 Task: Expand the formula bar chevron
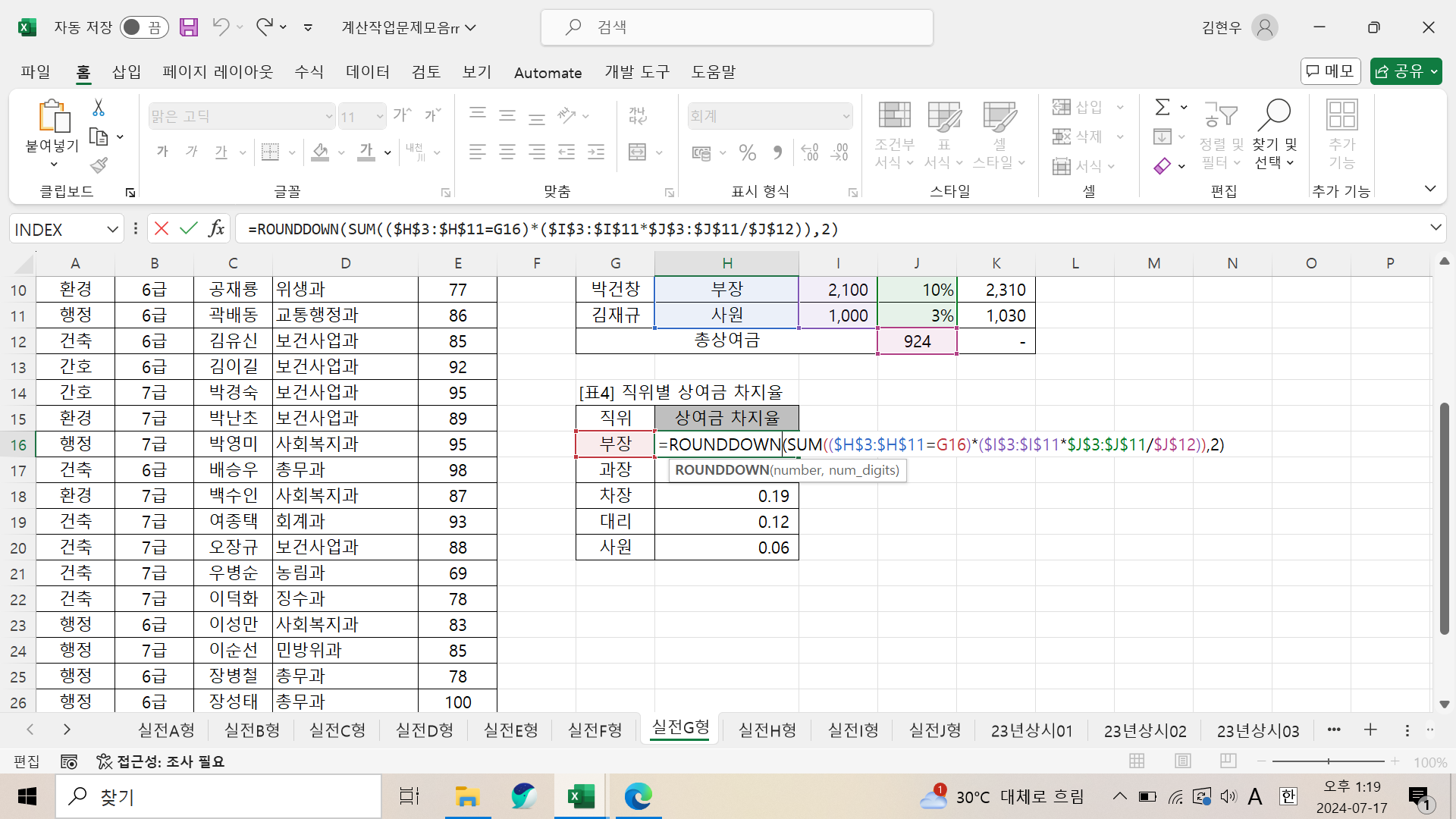1436,227
